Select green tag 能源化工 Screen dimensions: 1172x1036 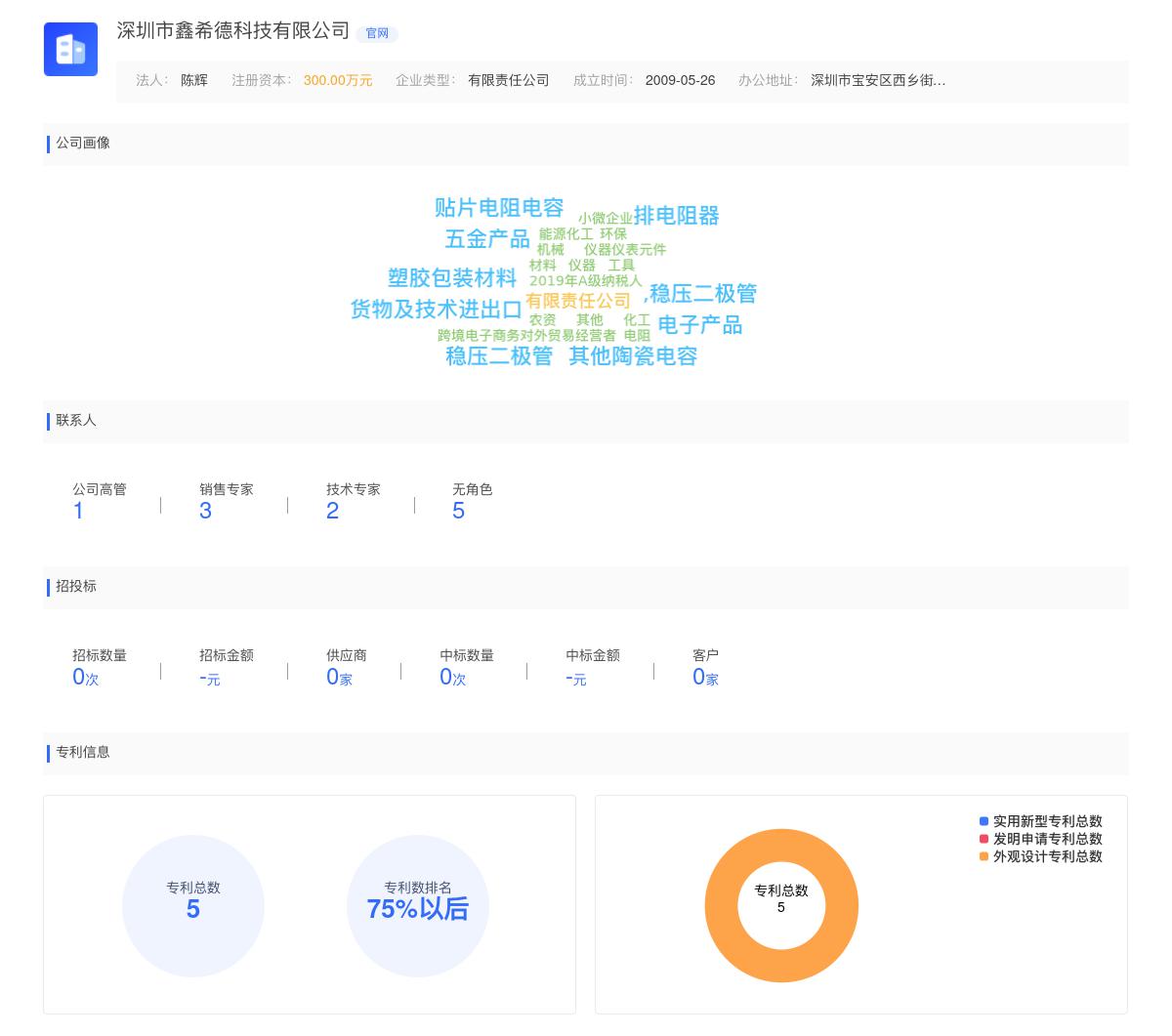pyautogui.click(x=566, y=234)
